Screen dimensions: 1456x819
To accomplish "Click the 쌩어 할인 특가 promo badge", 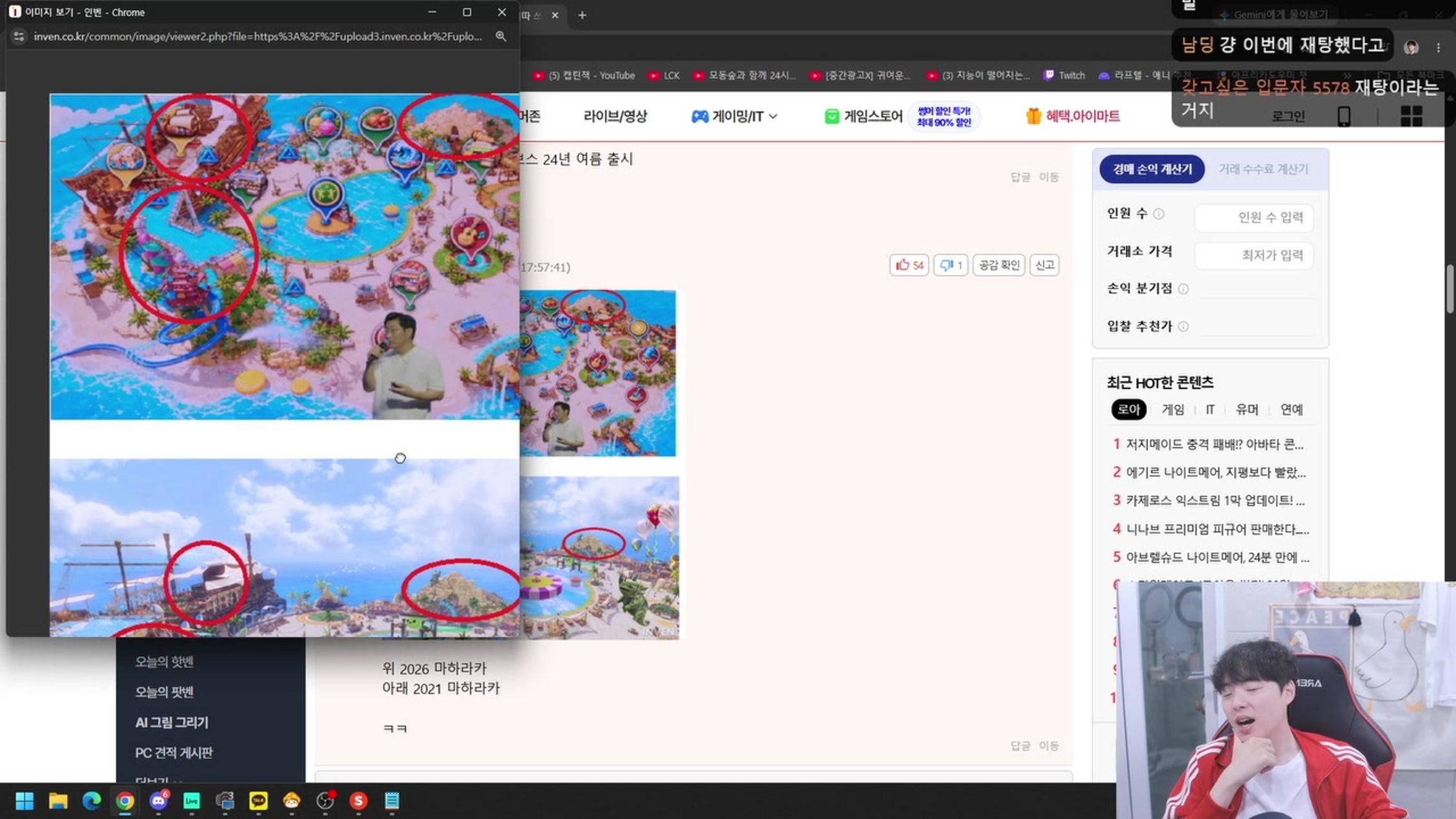I will point(944,116).
